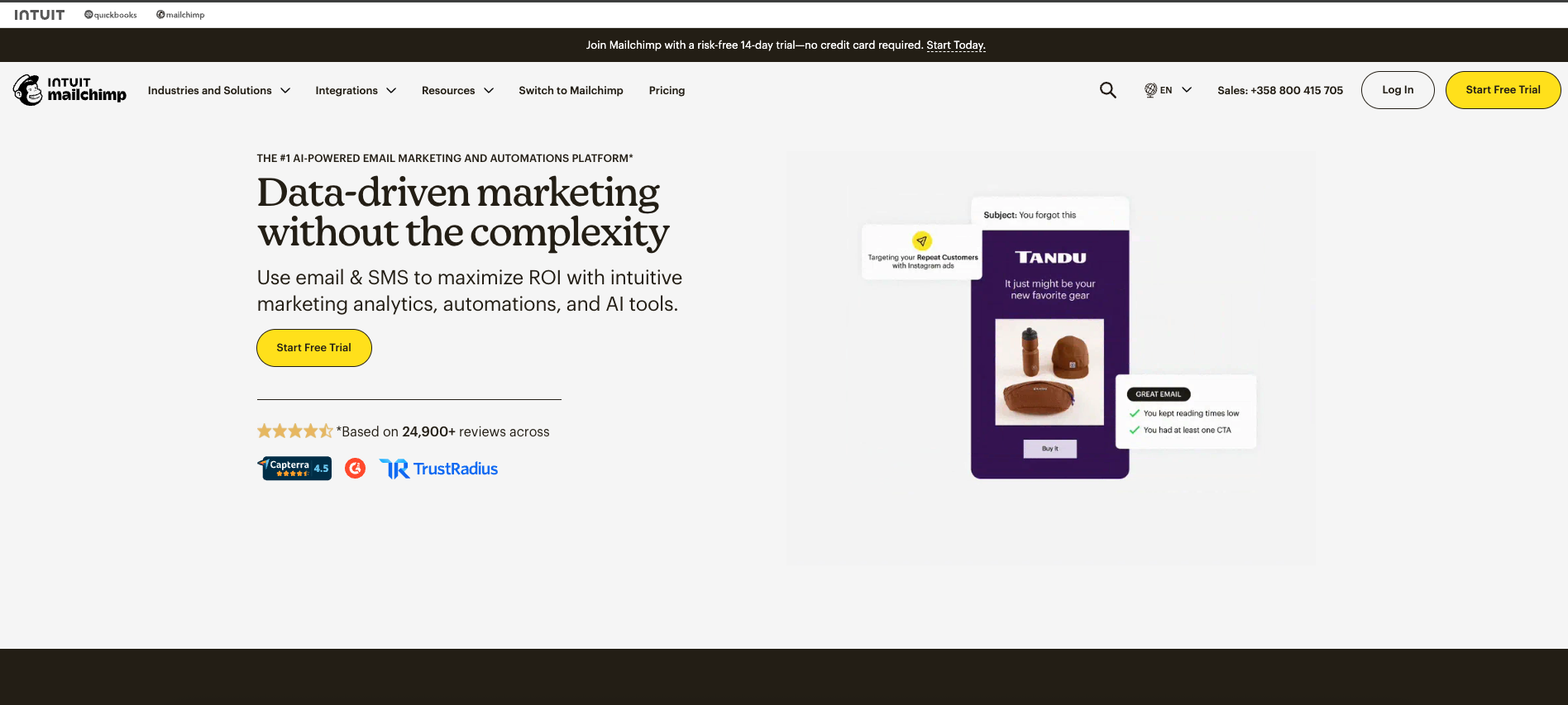The image size is (1568, 705).
Task: Follow the Start Today banner link
Action: (x=955, y=45)
